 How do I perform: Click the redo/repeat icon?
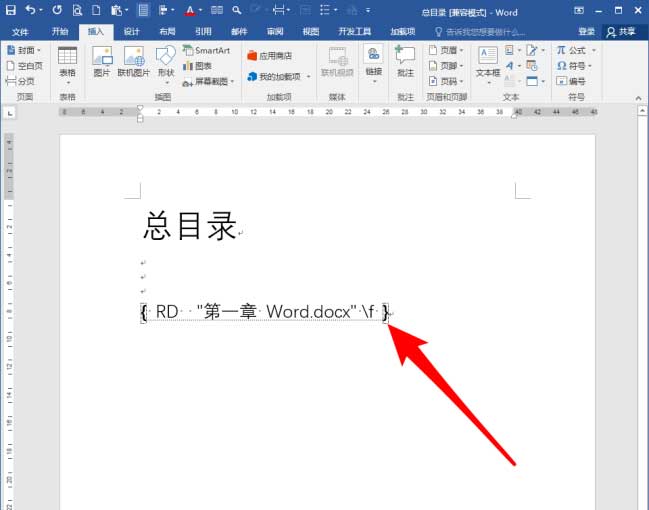click(x=57, y=10)
